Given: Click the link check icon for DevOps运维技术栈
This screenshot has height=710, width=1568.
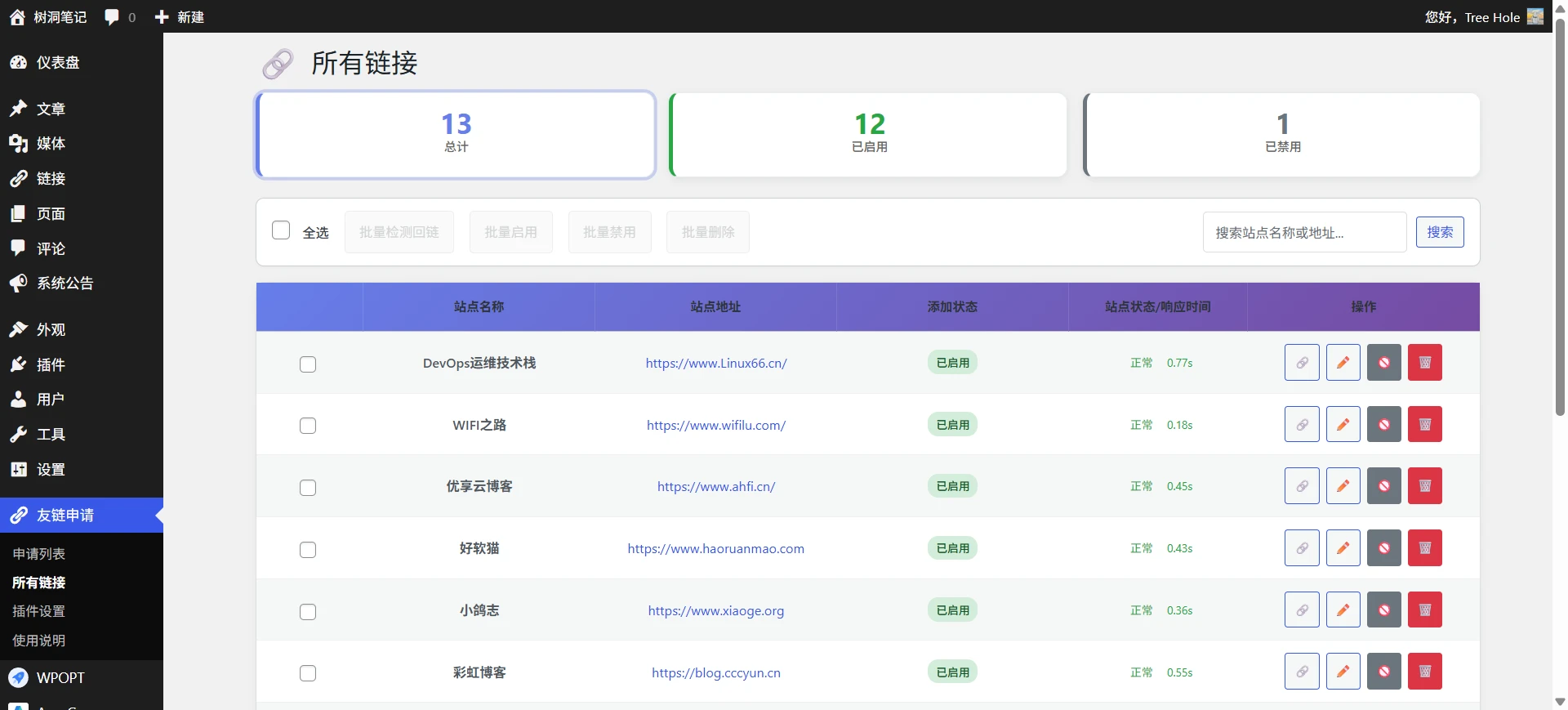Looking at the screenshot, I should click(x=1302, y=363).
